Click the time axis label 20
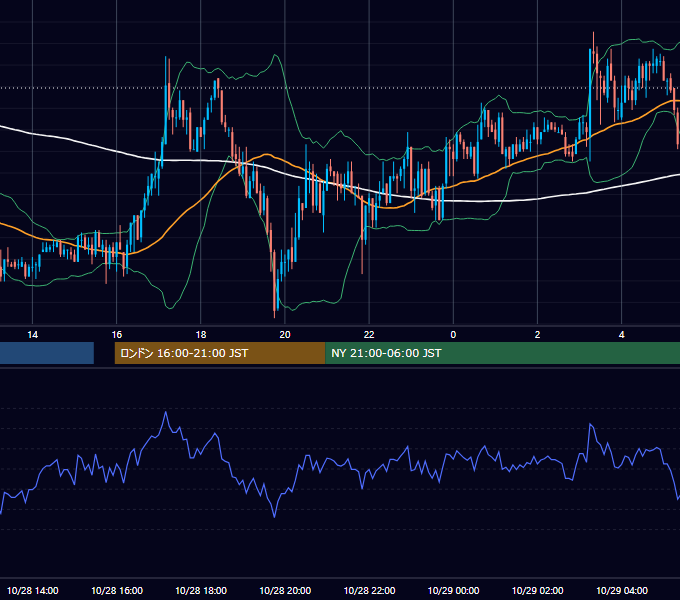 click(285, 335)
